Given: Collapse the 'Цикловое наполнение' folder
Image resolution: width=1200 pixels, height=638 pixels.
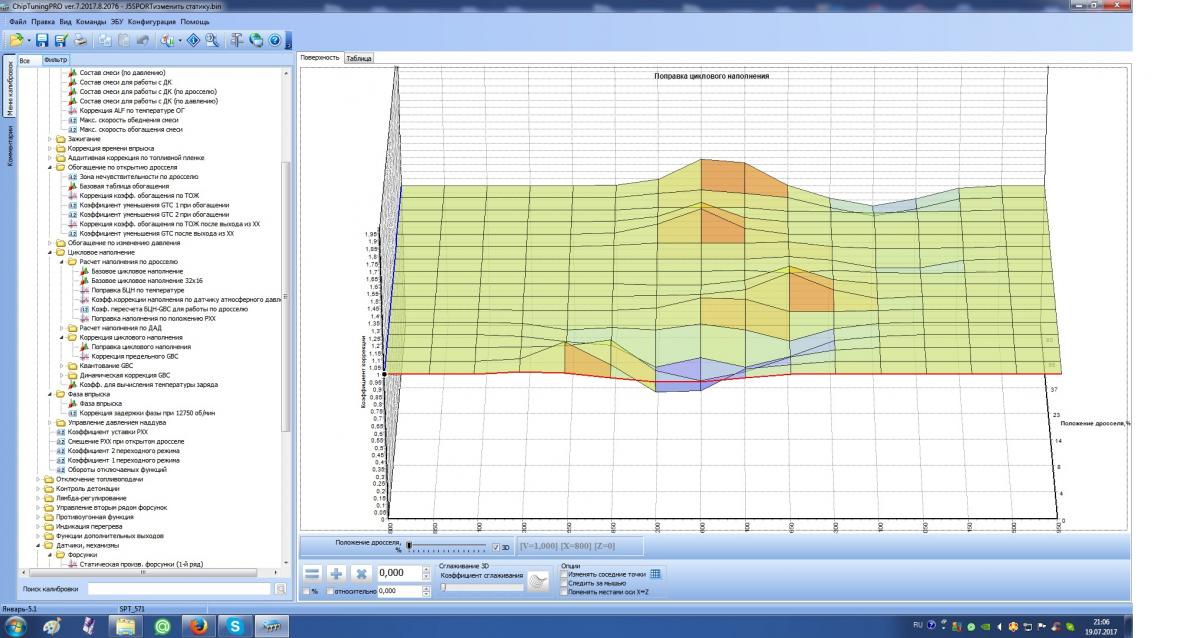Looking at the screenshot, I should point(51,253).
